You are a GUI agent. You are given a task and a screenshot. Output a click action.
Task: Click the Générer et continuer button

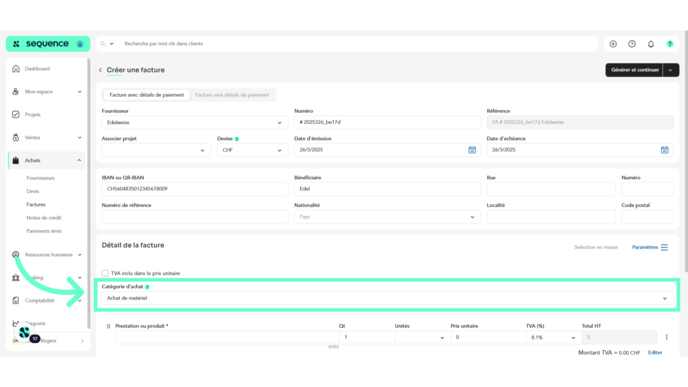pos(634,70)
